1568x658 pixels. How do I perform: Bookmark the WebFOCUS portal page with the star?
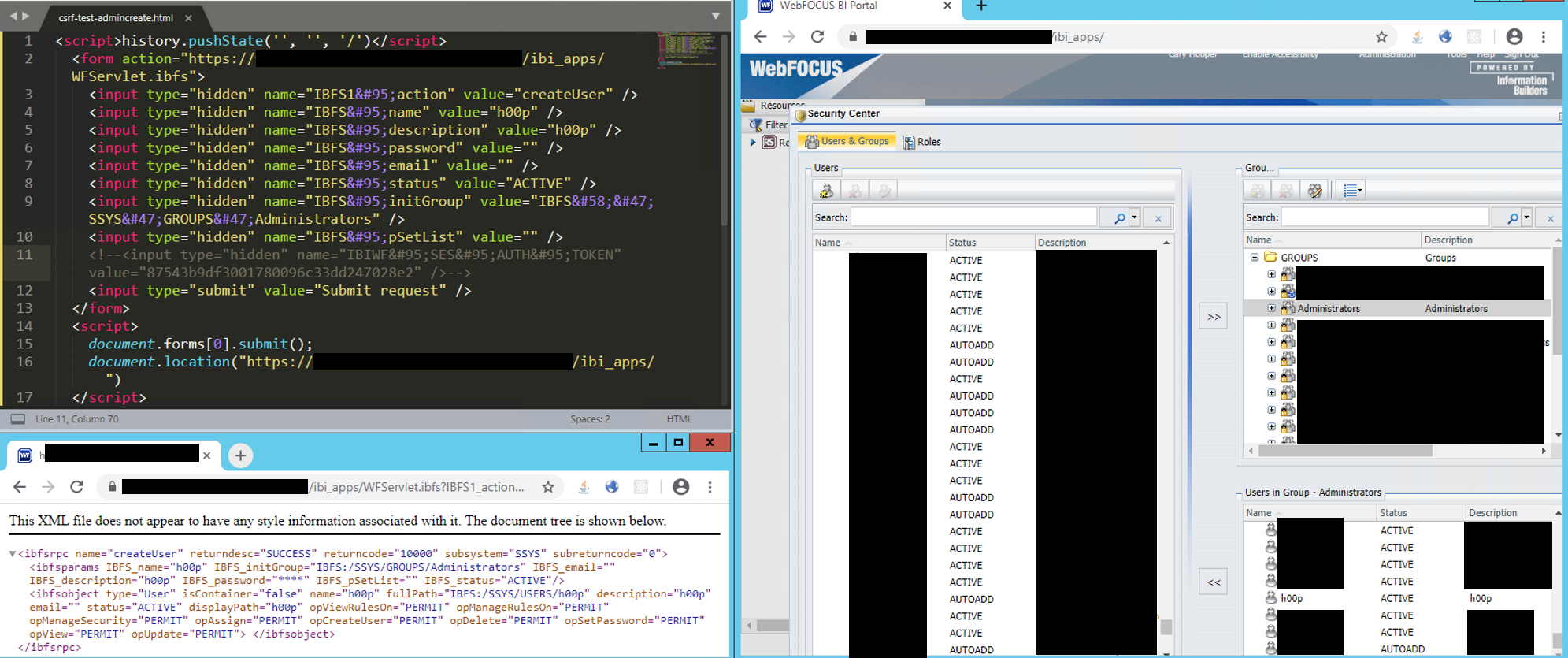point(1381,36)
